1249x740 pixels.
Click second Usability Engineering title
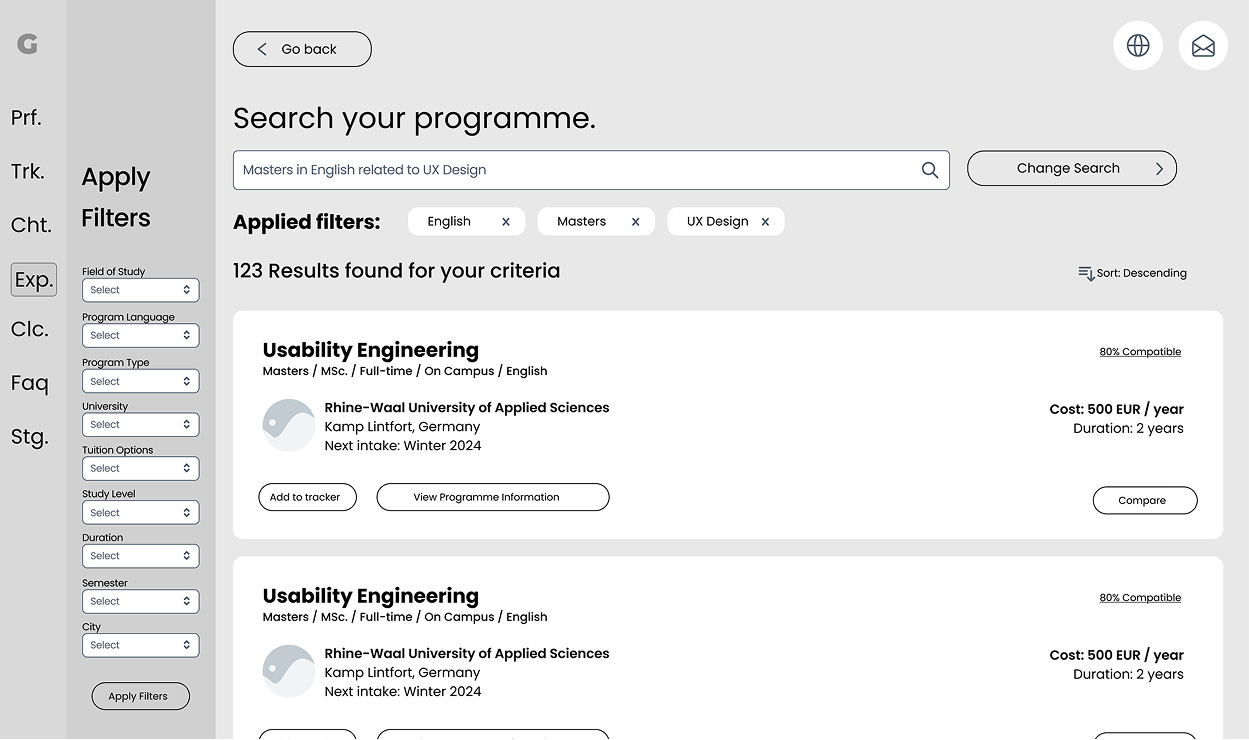click(x=371, y=596)
